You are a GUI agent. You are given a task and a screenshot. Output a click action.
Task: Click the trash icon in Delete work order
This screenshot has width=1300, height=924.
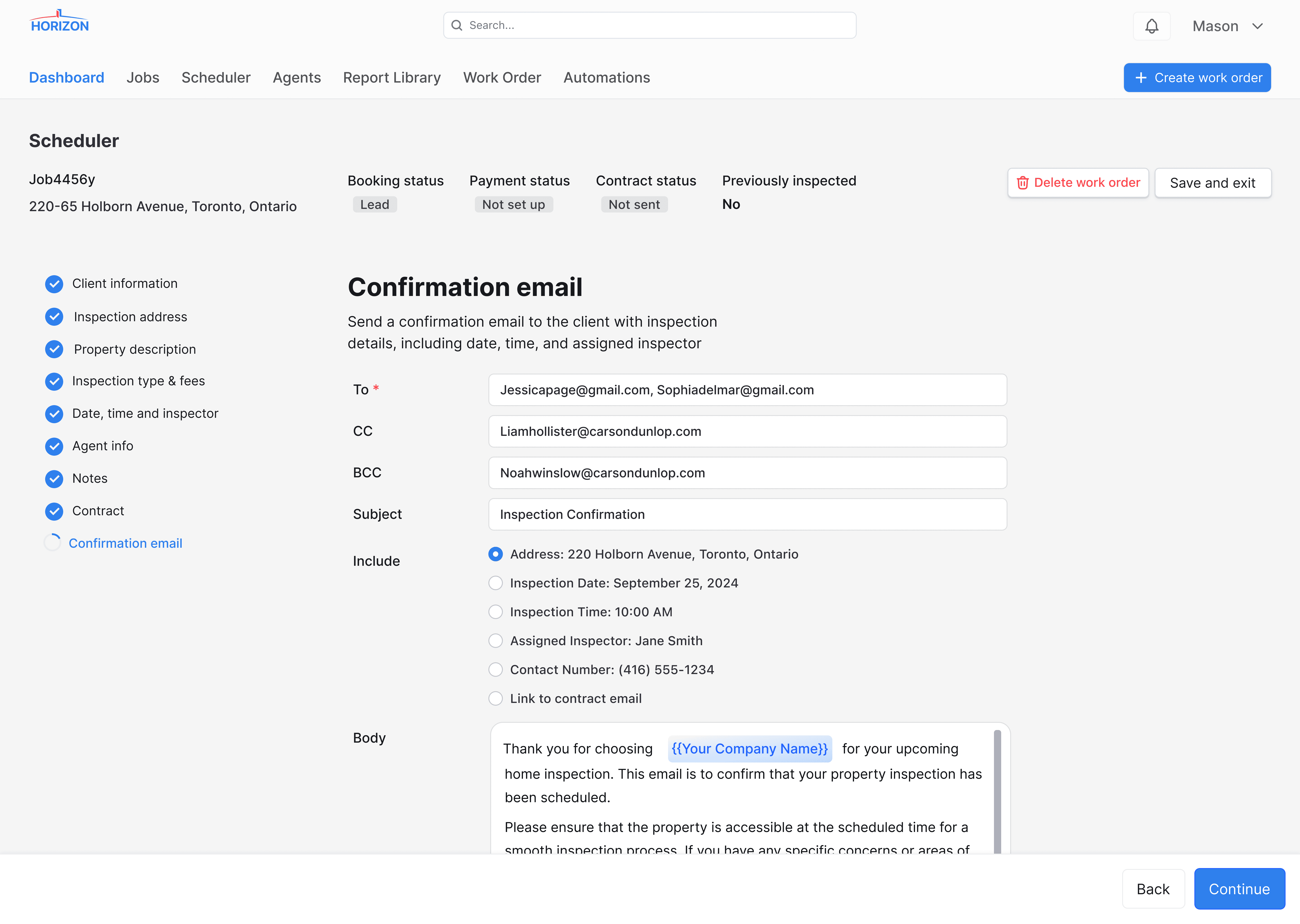tap(1023, 183)
